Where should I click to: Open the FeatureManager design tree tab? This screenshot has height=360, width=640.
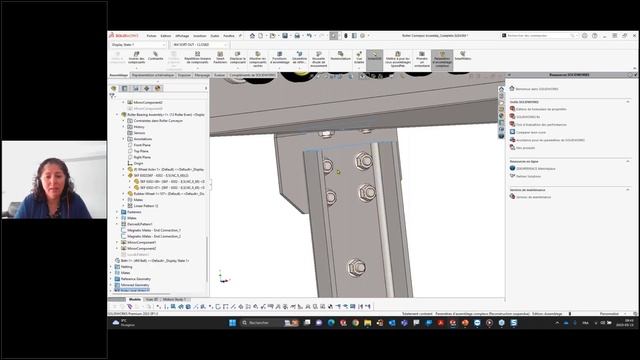point(114,88)
